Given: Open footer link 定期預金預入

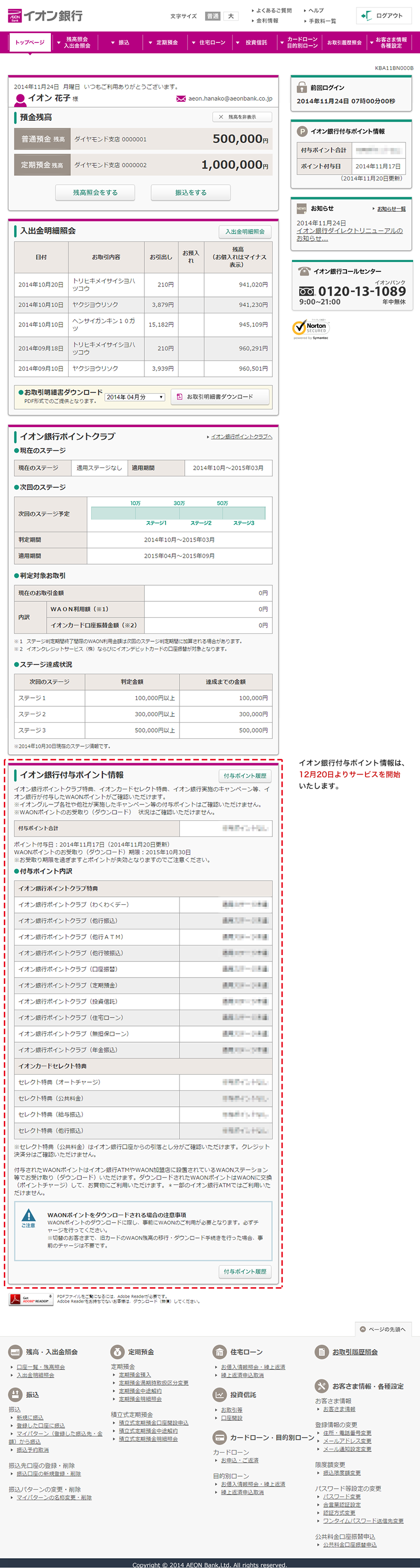Looking at the screenshot, I should [134, 1375].
